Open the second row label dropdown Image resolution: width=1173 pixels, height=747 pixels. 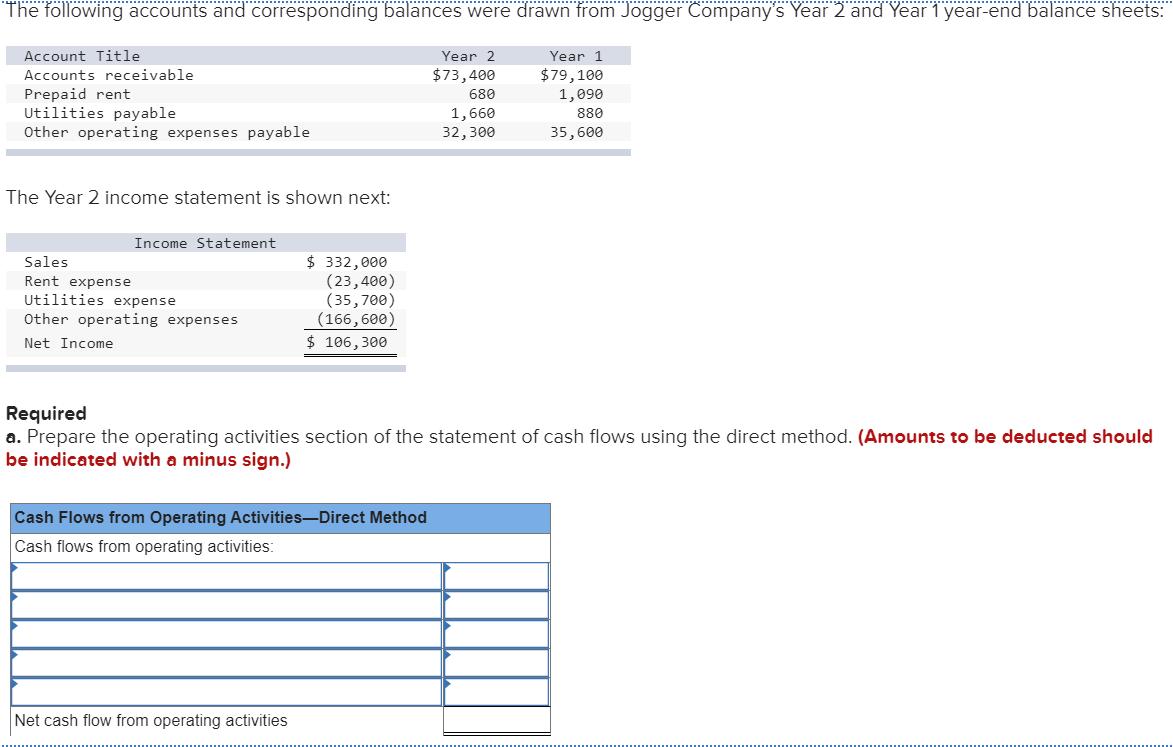tap(225, 605)
